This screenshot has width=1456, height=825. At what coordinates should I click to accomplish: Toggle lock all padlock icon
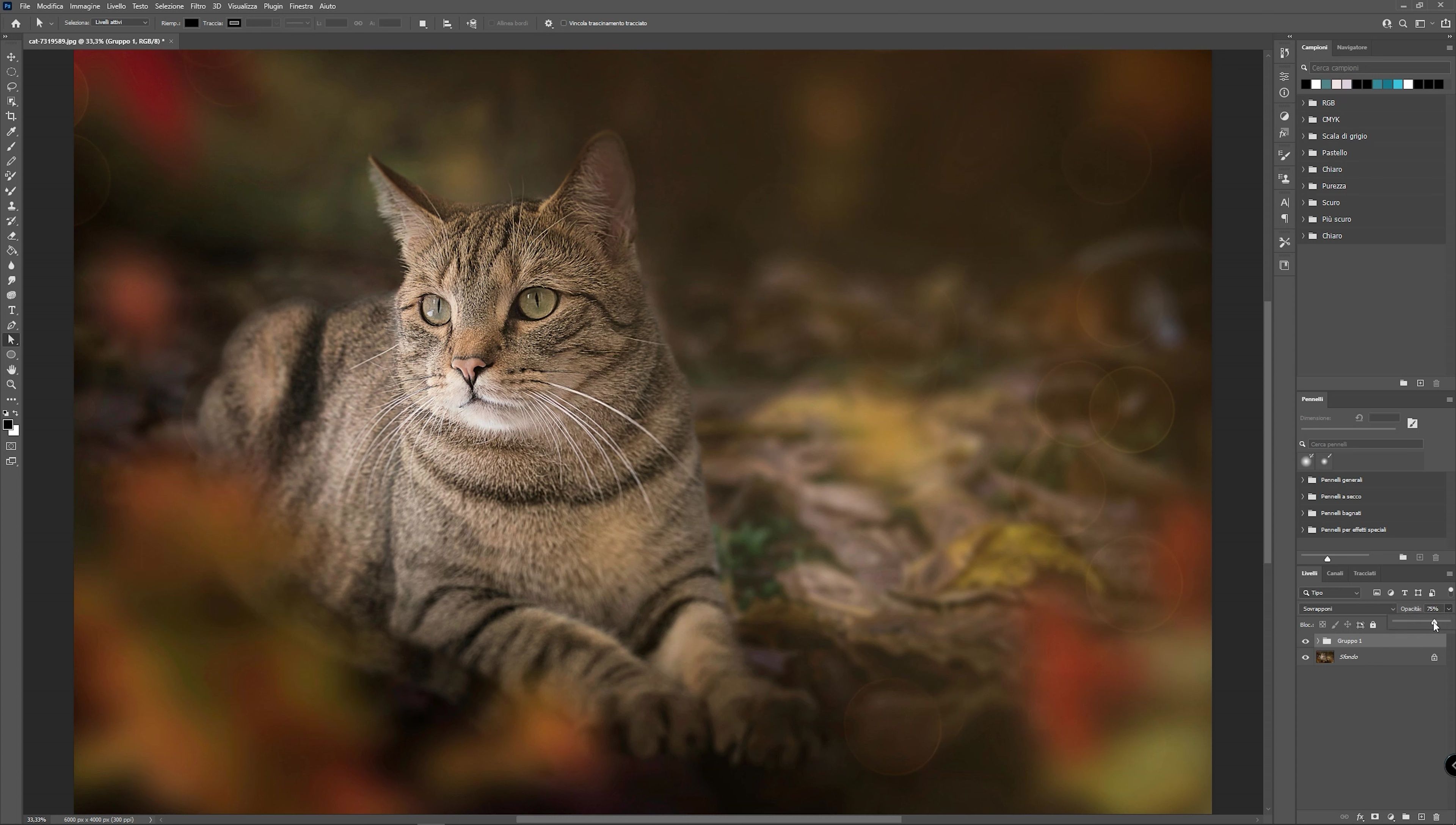click(x=1373, y=625)
